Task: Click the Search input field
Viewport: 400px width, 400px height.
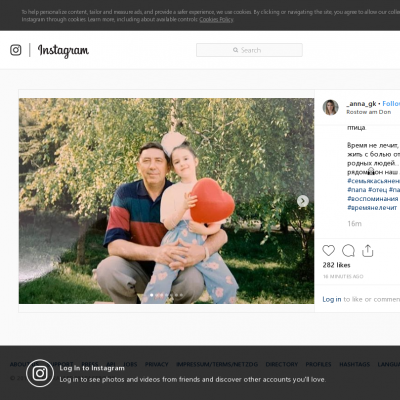Action: (x=249, y=50)
